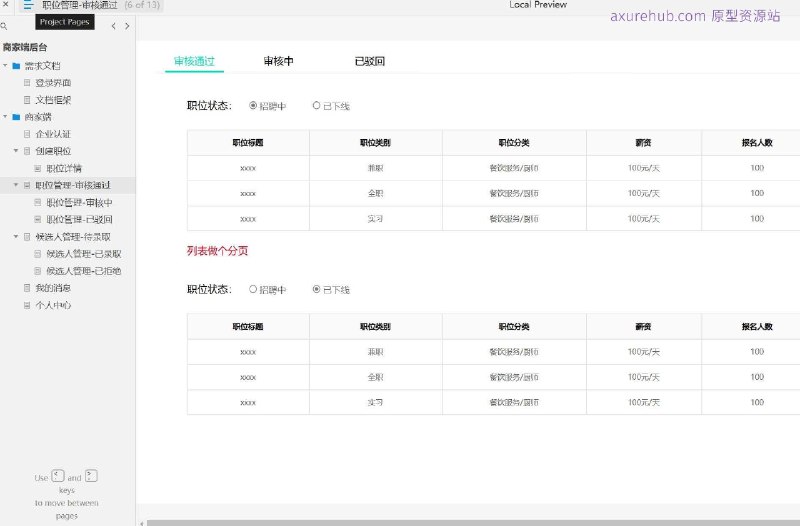Click the horizontal scrollbar at the bottom

pos(473,523)
